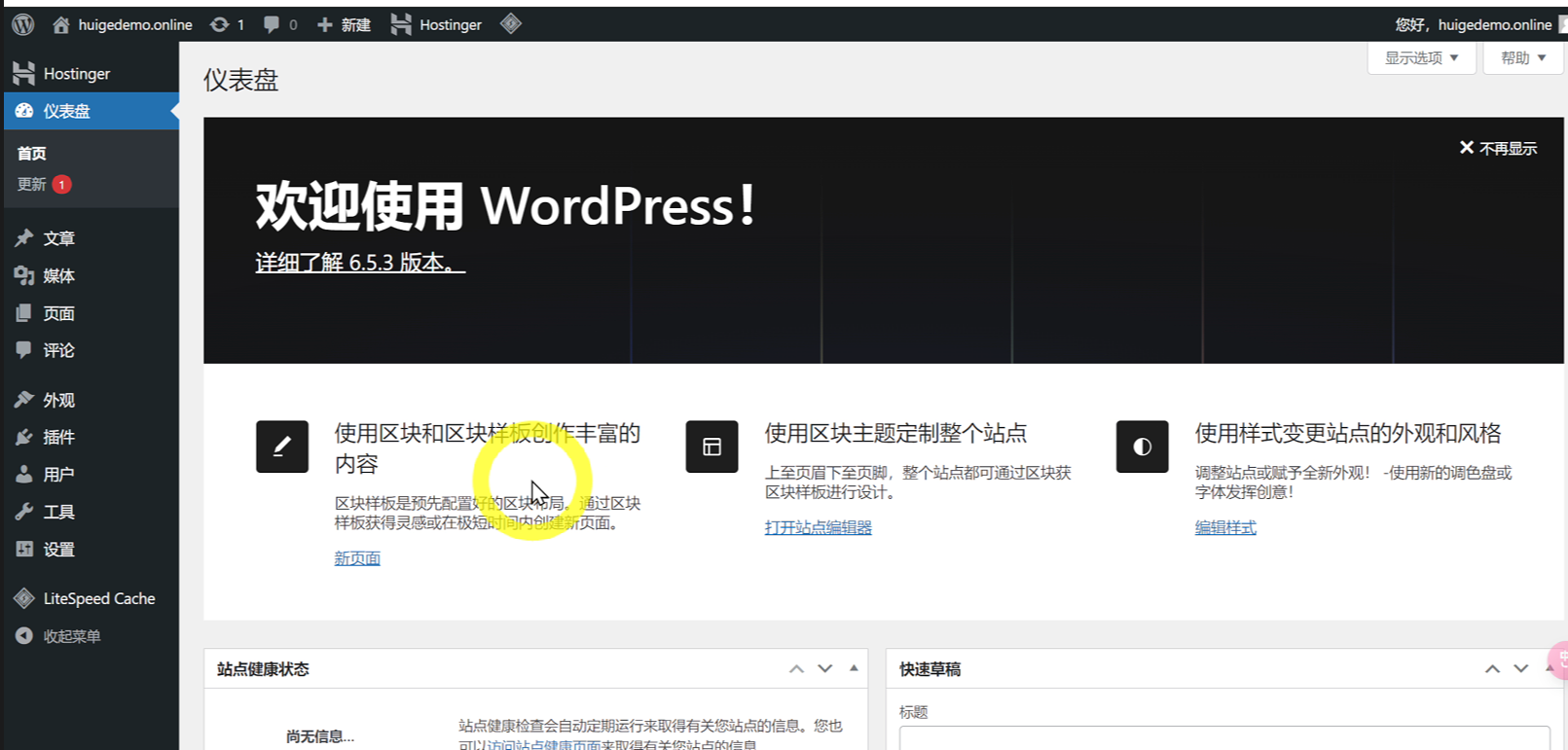
Task: Open the 详细了解 6.5.3 版本 link
Action: [360, 263]
